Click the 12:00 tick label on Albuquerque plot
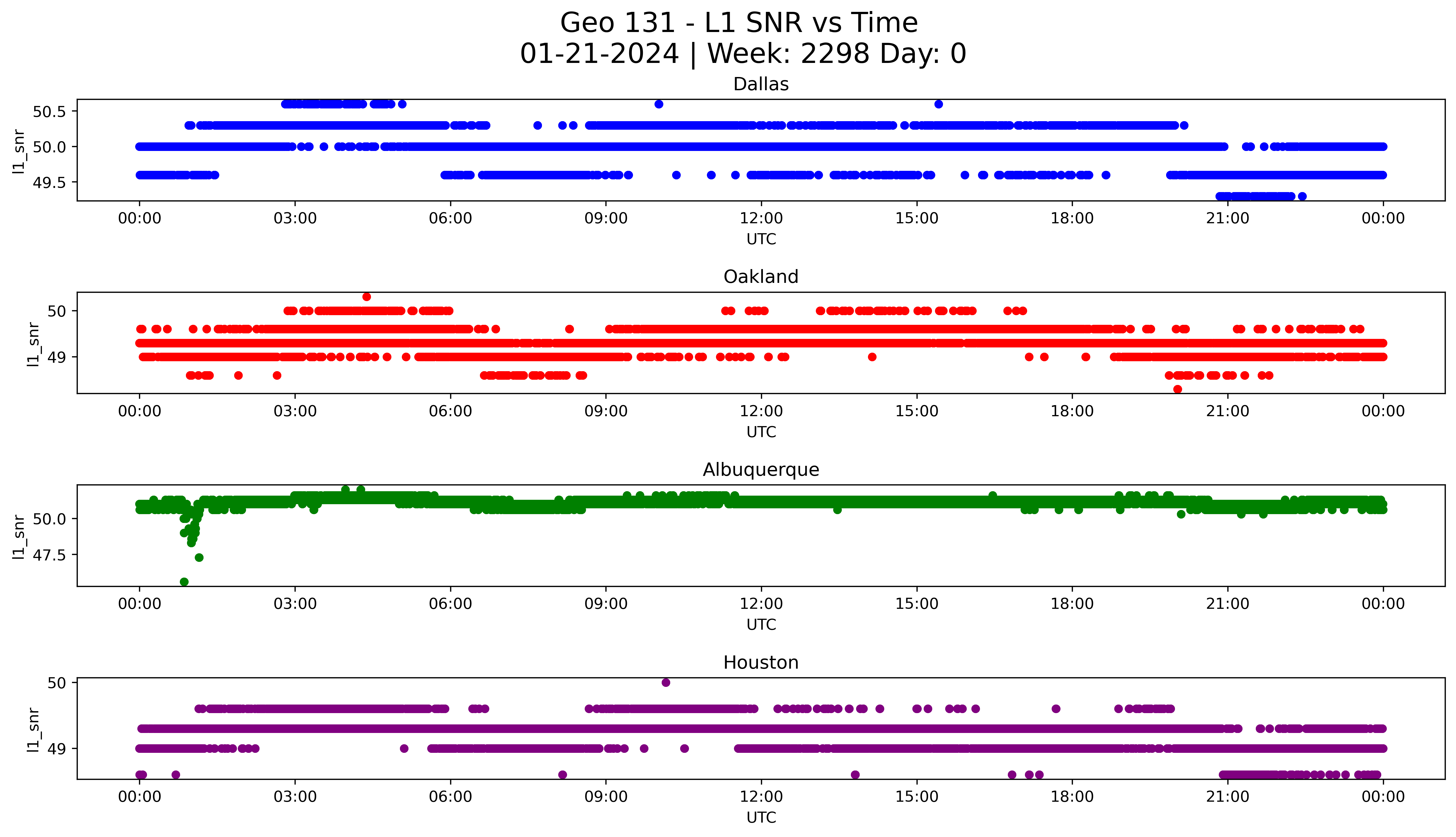 pos(761,604)
